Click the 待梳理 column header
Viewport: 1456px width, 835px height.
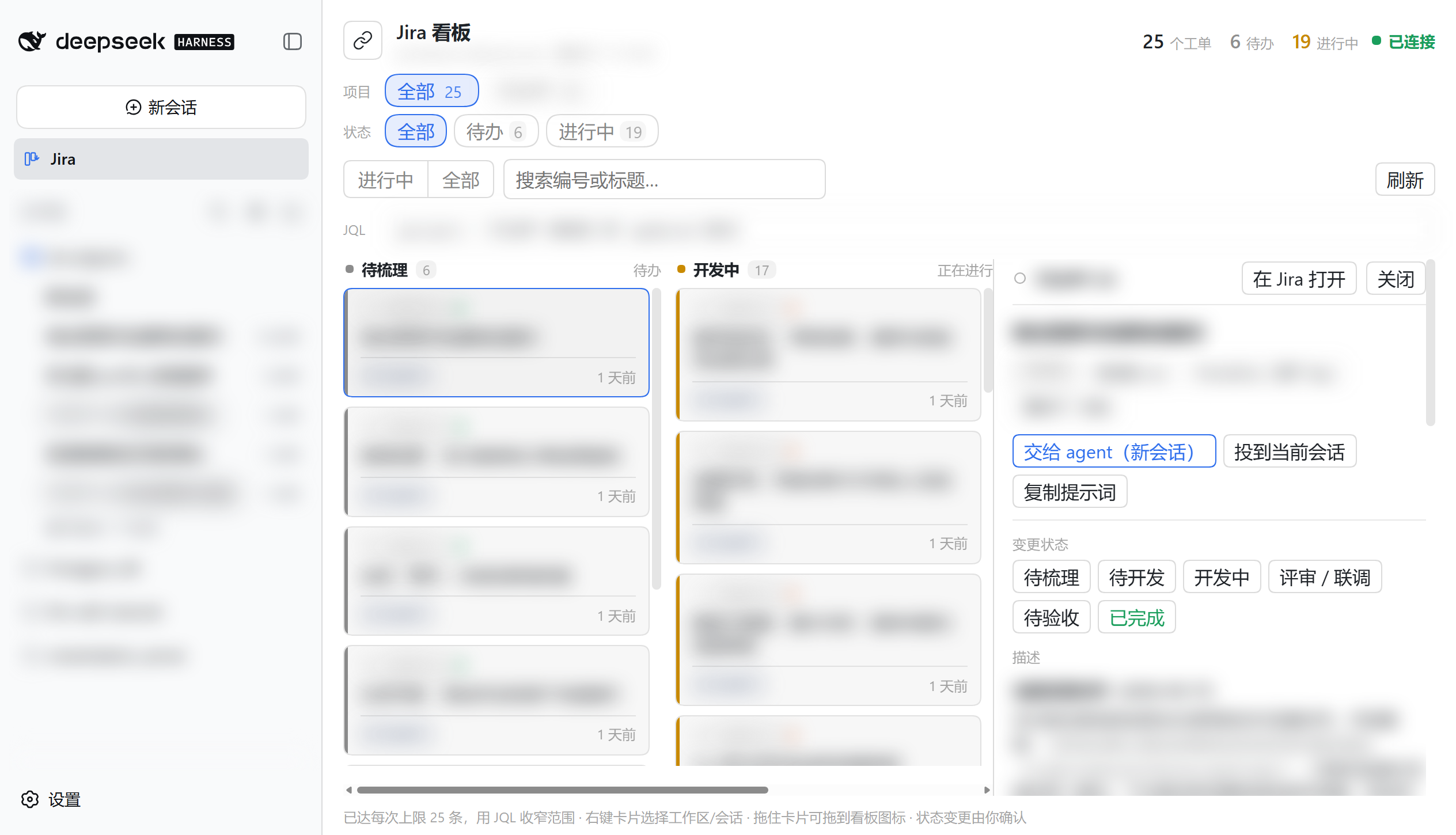(502, 270)
